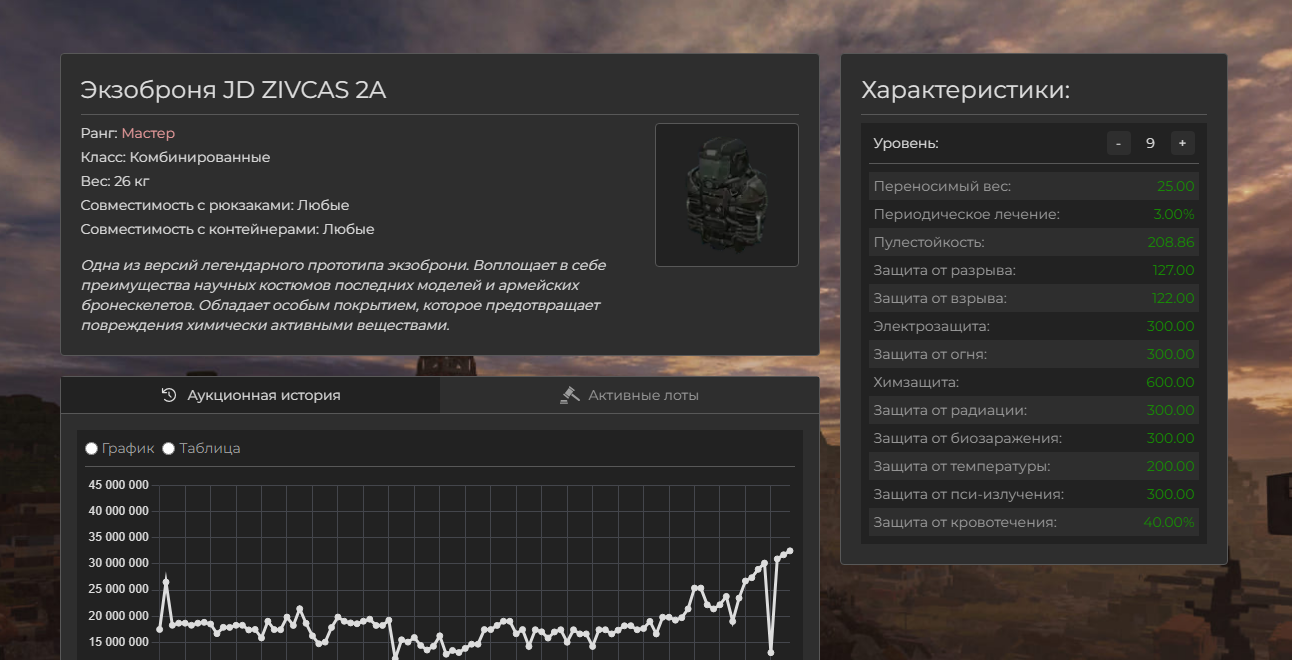Switch to the Активные лоты tab
Viewport: 1292px width, 660px height.
tap(629, 395)
